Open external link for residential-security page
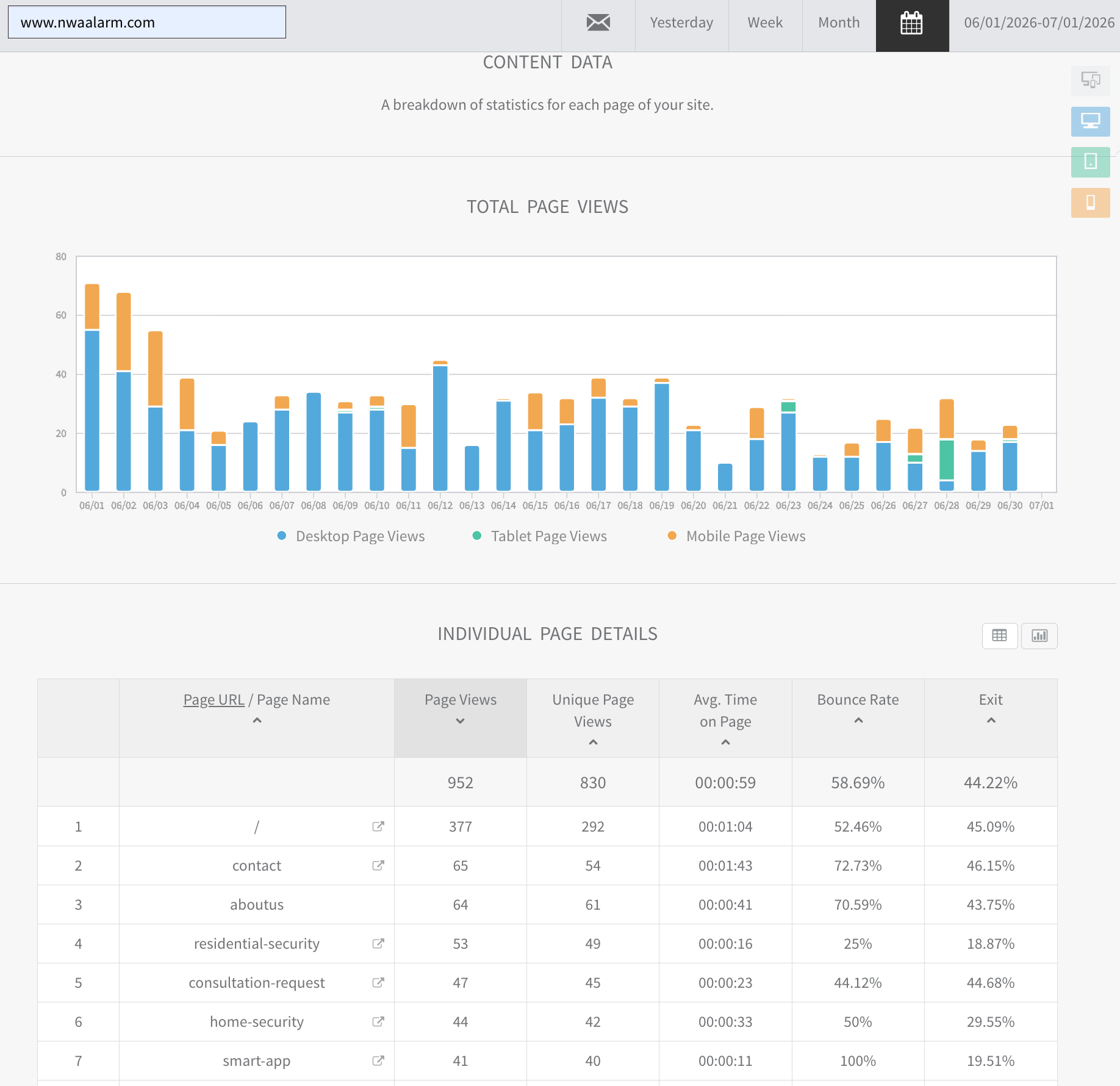 tap(378, 943)
